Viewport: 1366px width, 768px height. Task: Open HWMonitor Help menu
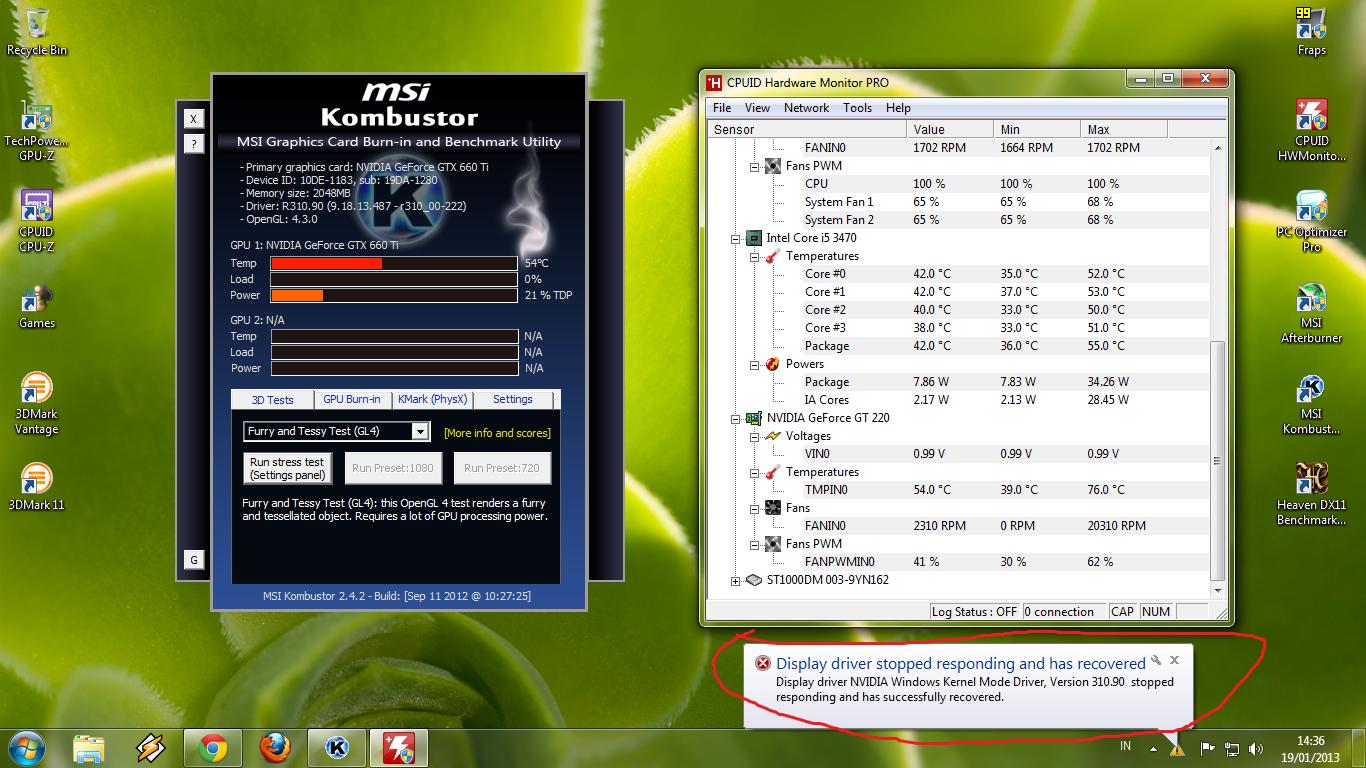coord(898,108)
